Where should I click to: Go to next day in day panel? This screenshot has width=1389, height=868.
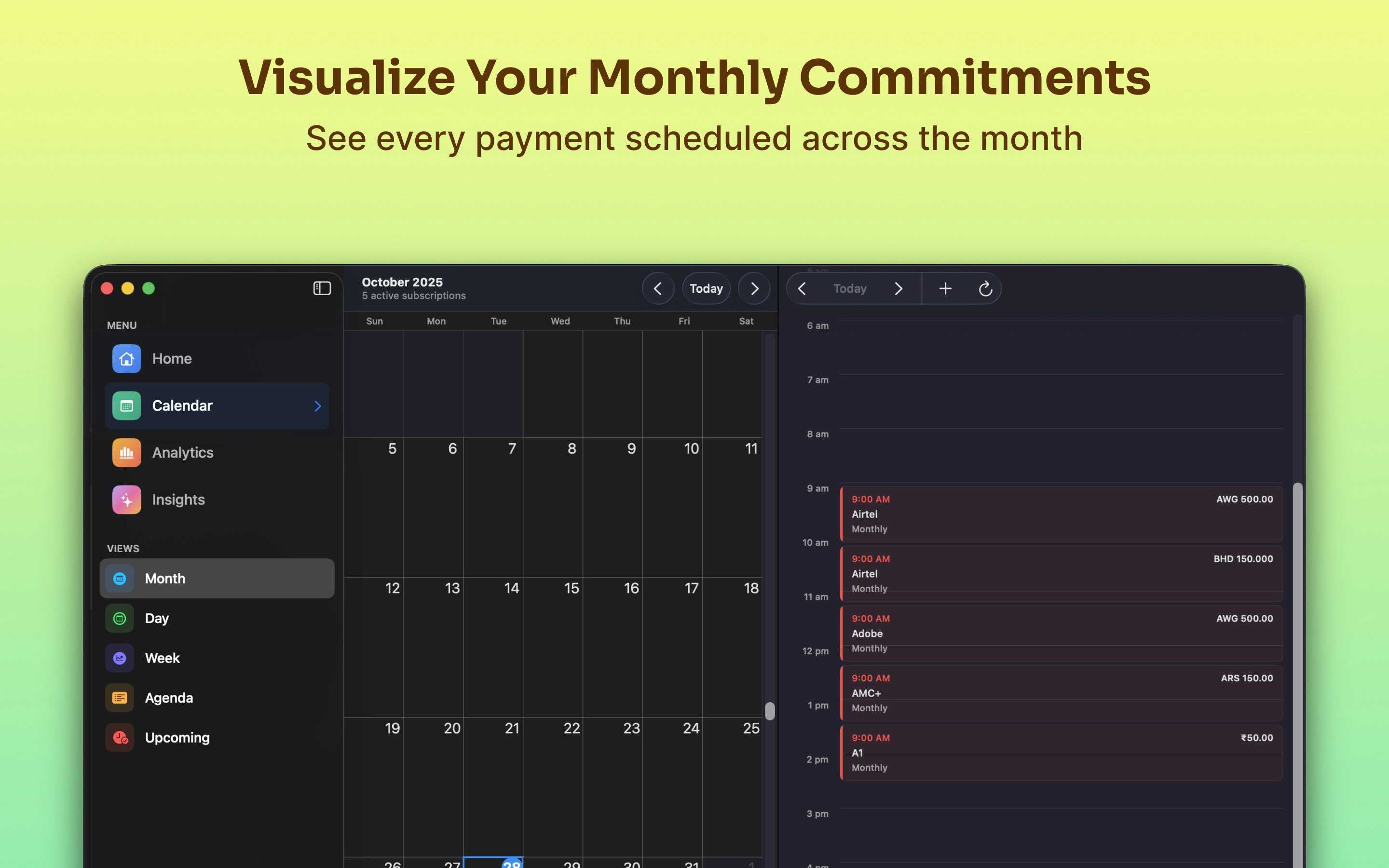[x=898, y=288]
